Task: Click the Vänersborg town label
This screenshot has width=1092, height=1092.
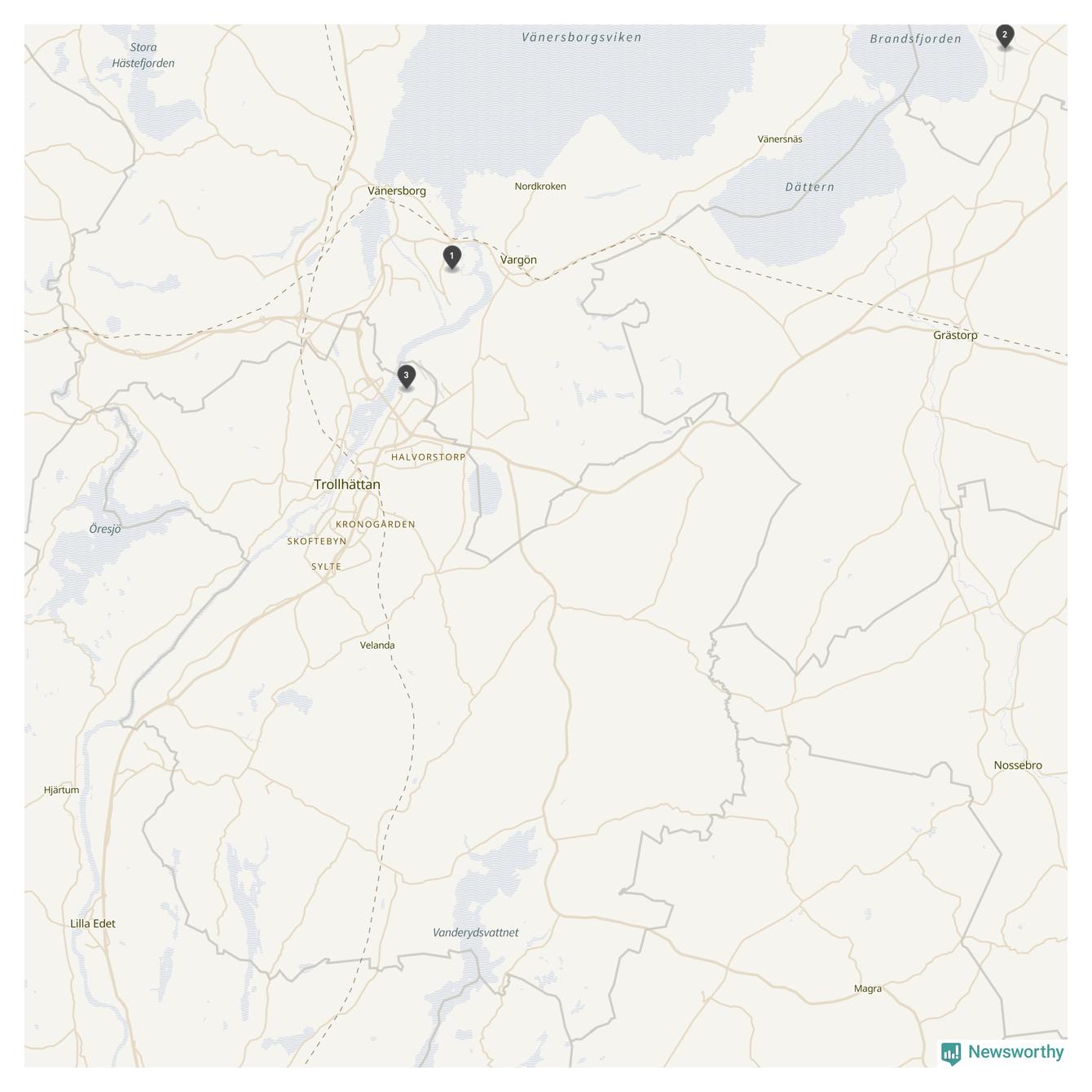Action: [397, 191]
